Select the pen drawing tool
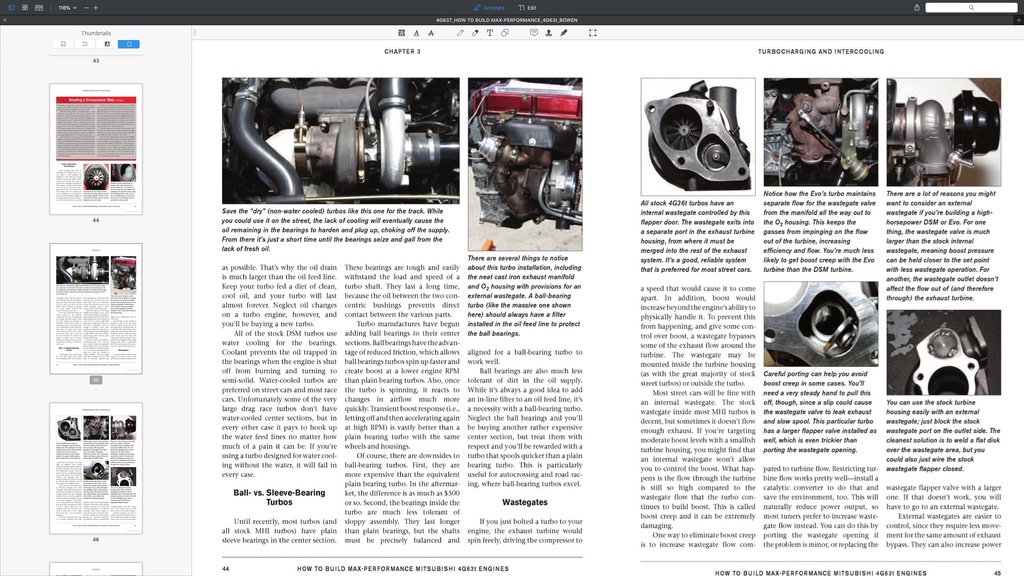This screenshot has width=1024, height=576. (460, 33)
